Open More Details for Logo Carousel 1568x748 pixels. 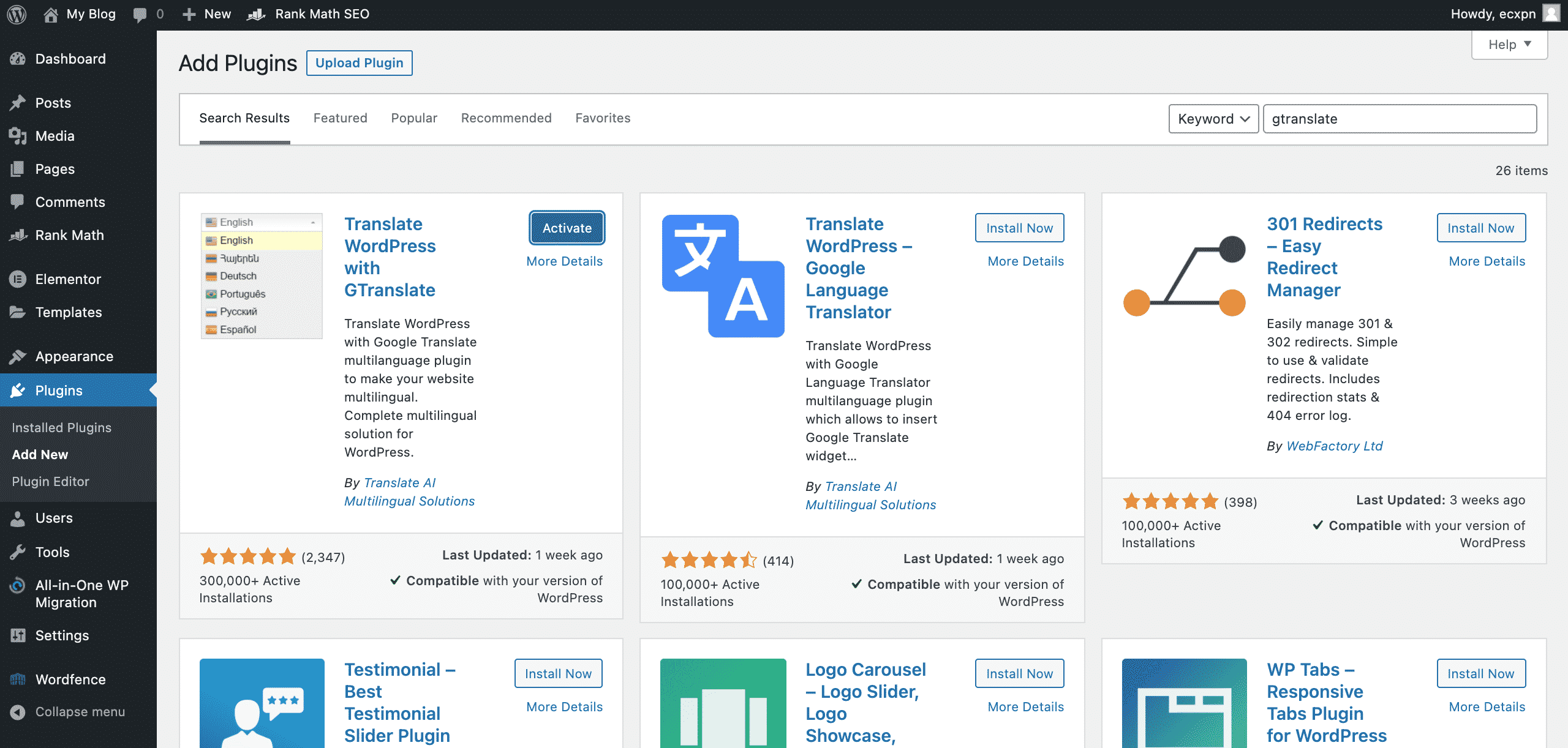[x=1026, y=707]
